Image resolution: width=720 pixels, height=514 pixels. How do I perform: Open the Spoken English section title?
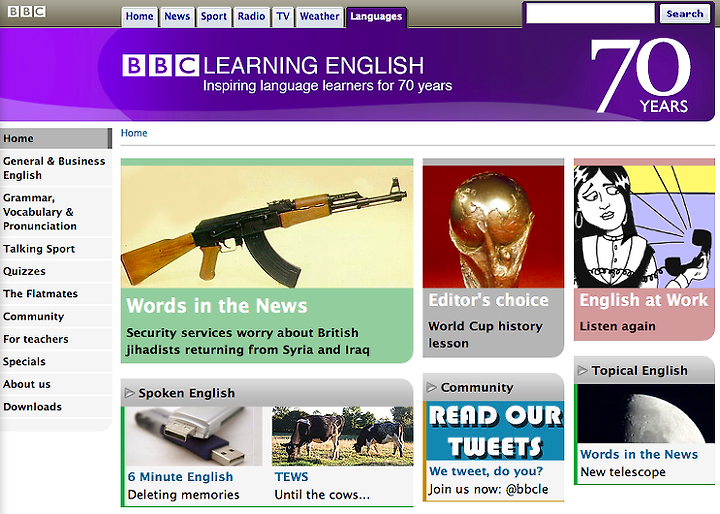click(186, 393)
